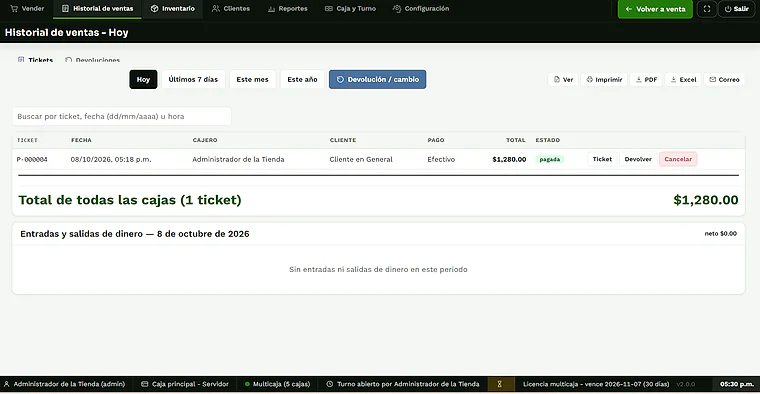Screen dimensions: 760x394
Task: Click the TICKET column header
Action: pos(27,140)
